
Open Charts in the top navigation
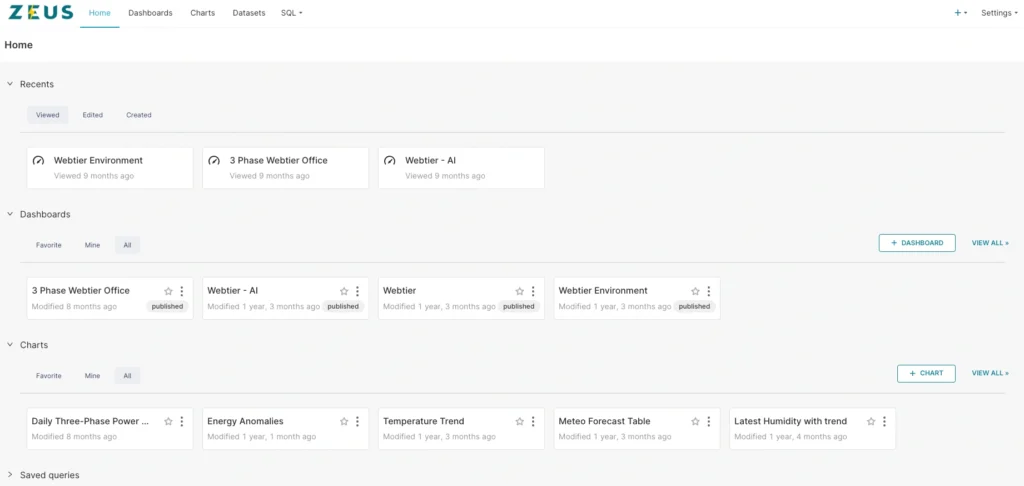pos(202,13)
